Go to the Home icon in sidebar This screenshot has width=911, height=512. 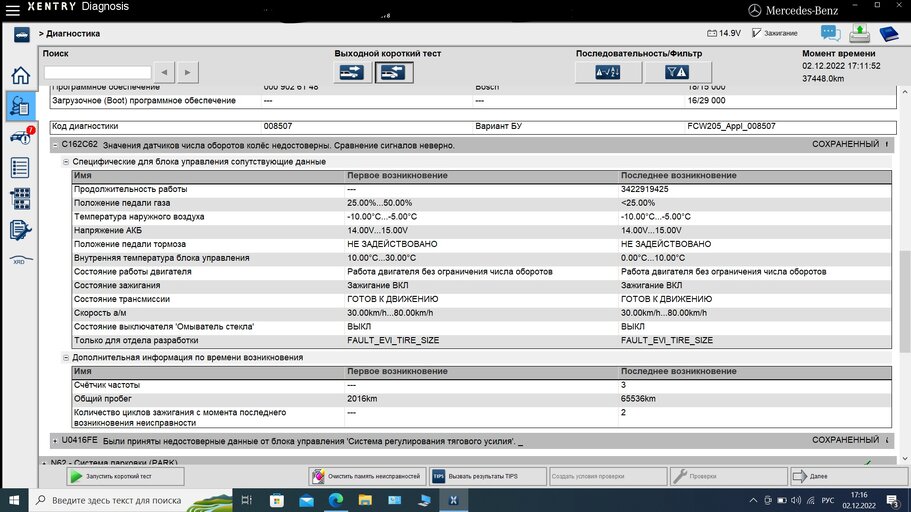point(20,75)
